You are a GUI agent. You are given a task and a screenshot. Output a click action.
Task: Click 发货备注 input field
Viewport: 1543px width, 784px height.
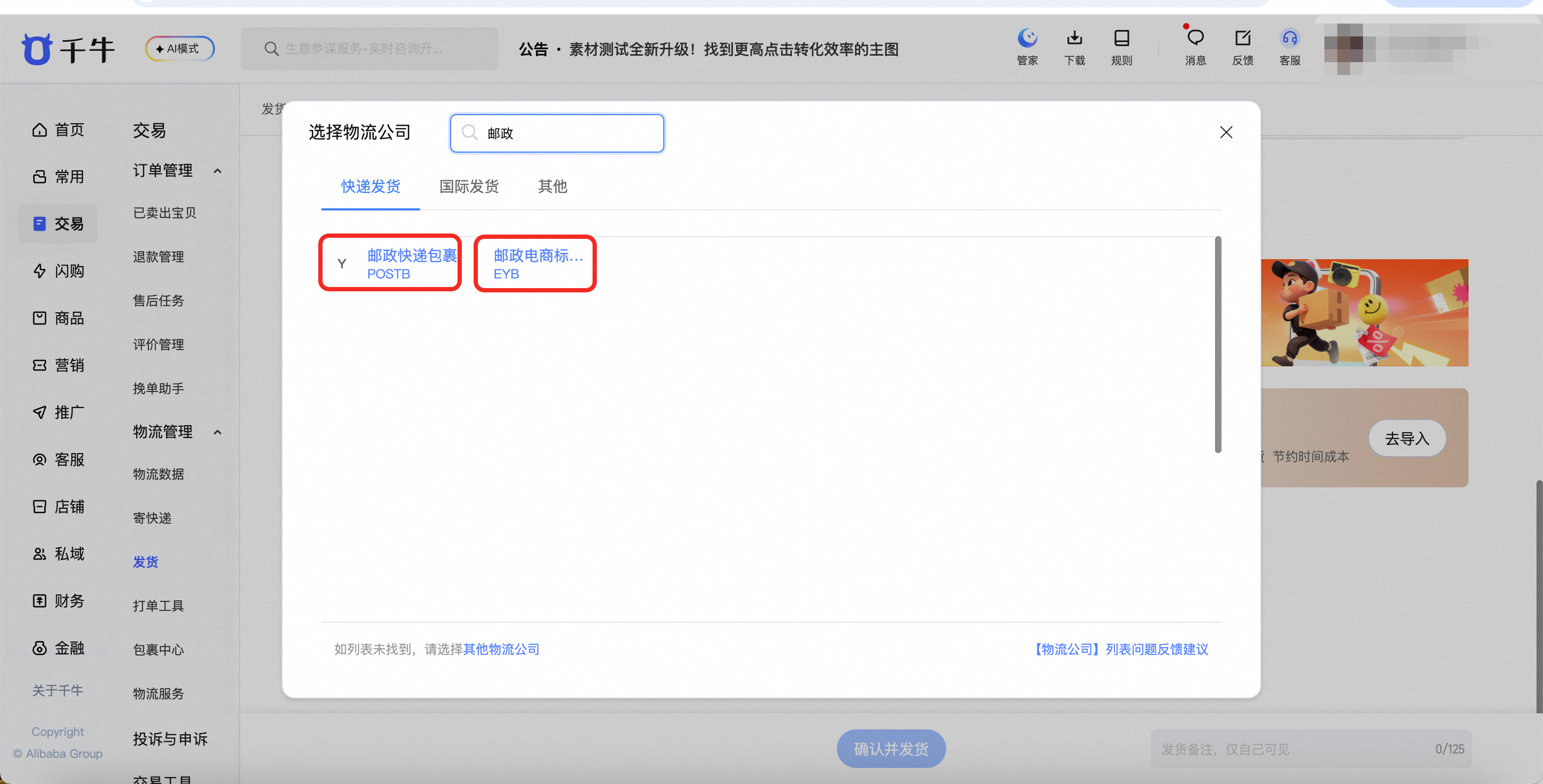tap(1311, 749)
